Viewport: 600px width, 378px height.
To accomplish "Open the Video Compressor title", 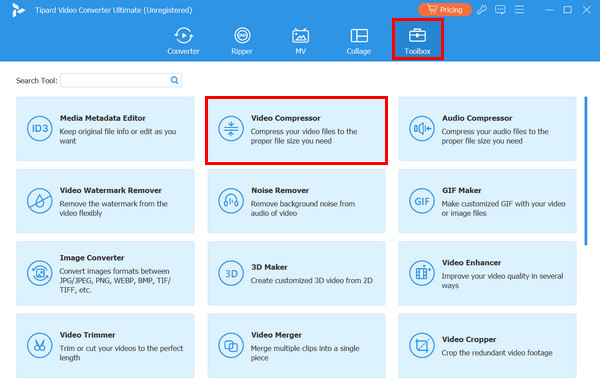I will pyautogui.click(x=285, y=118).
